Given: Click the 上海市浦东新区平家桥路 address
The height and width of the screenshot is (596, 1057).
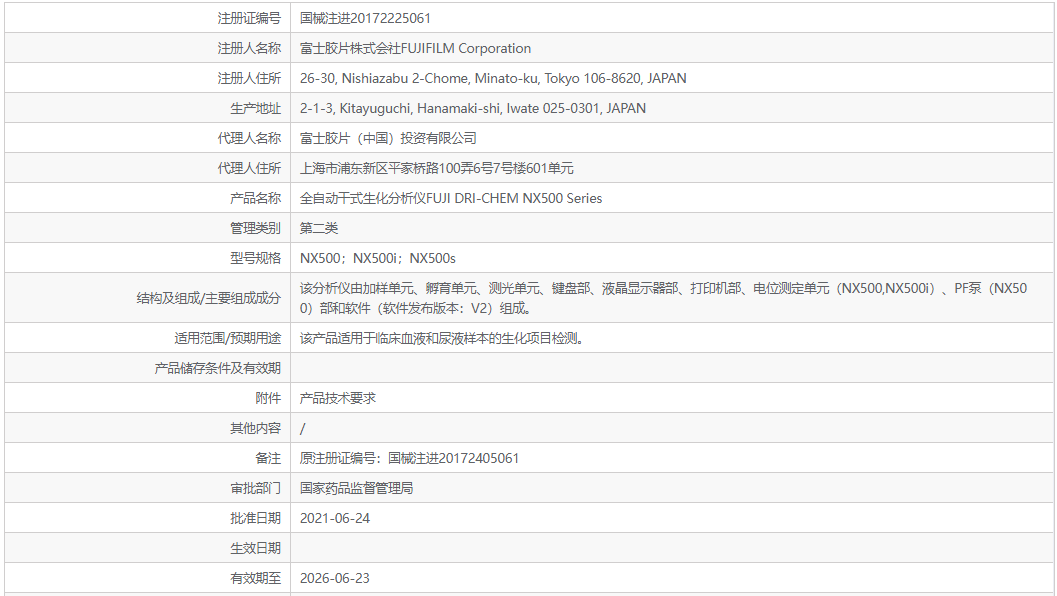Looking at the screenshot, I should (x=437, y=169).
